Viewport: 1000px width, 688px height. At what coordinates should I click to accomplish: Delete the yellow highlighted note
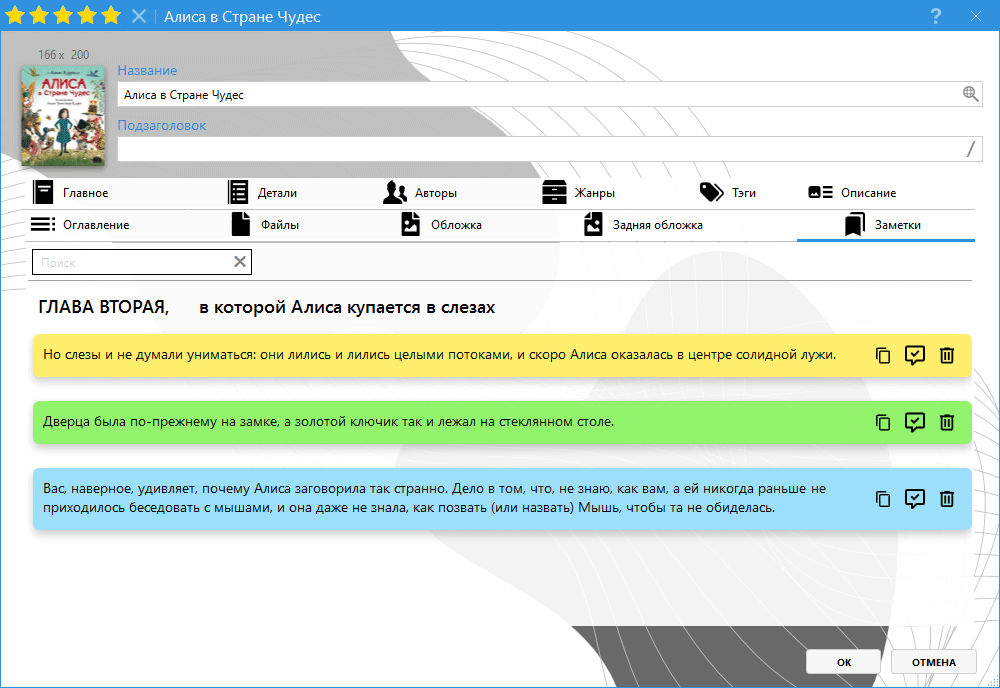click(947, 355)
